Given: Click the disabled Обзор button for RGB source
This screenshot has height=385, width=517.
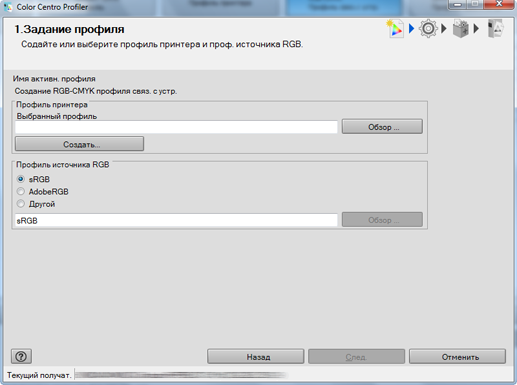Looking at the screenshot, I should pyautogui.click(x=382, y=220).
